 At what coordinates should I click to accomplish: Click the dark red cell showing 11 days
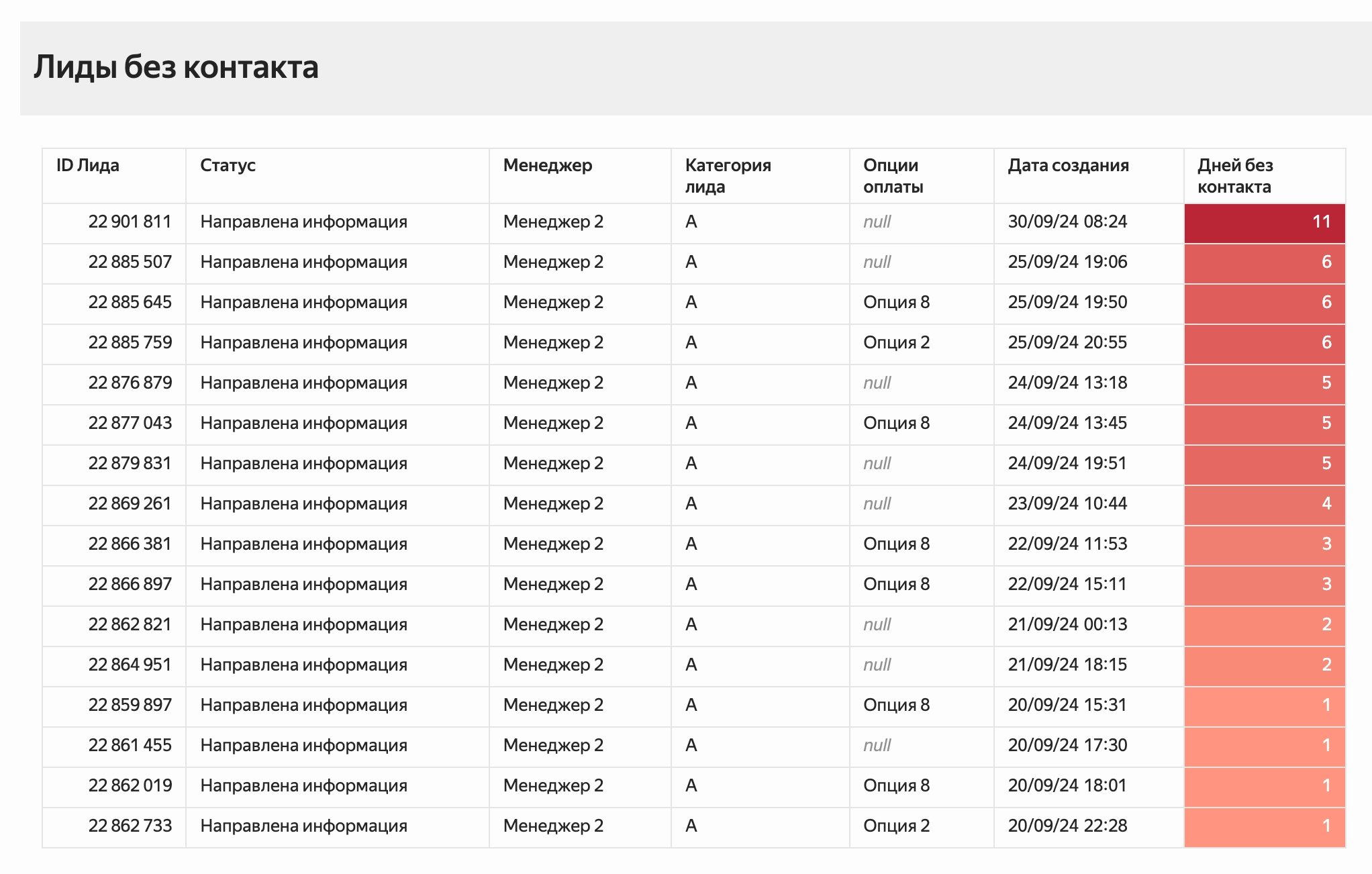point(1264,222)
